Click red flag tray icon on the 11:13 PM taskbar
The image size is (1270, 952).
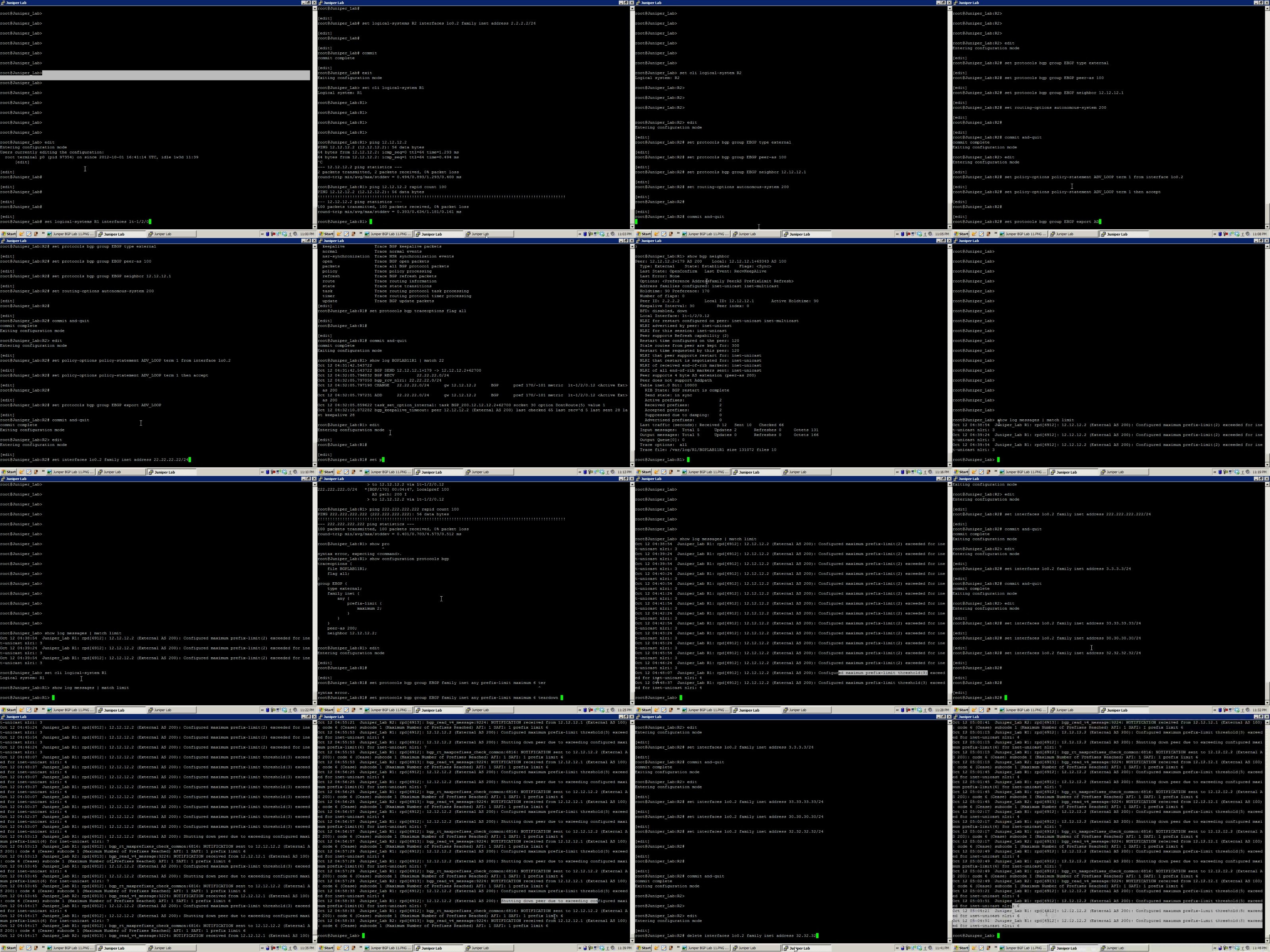590,472
